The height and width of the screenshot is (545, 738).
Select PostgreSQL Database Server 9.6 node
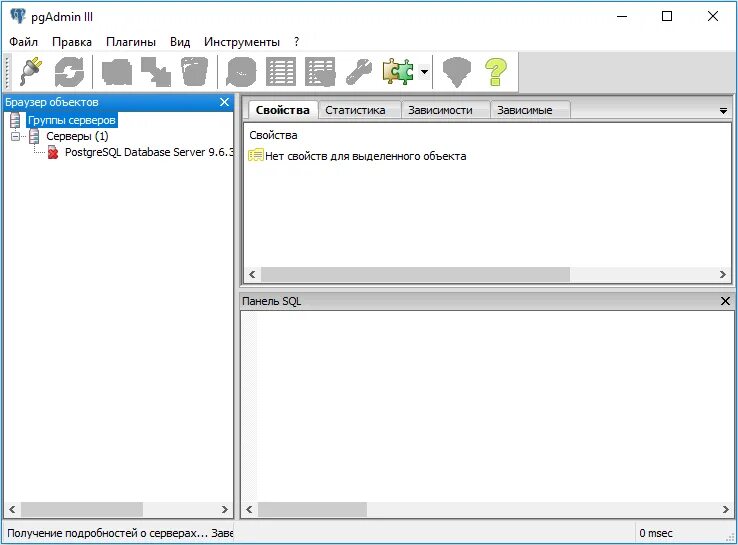point(149,152)
